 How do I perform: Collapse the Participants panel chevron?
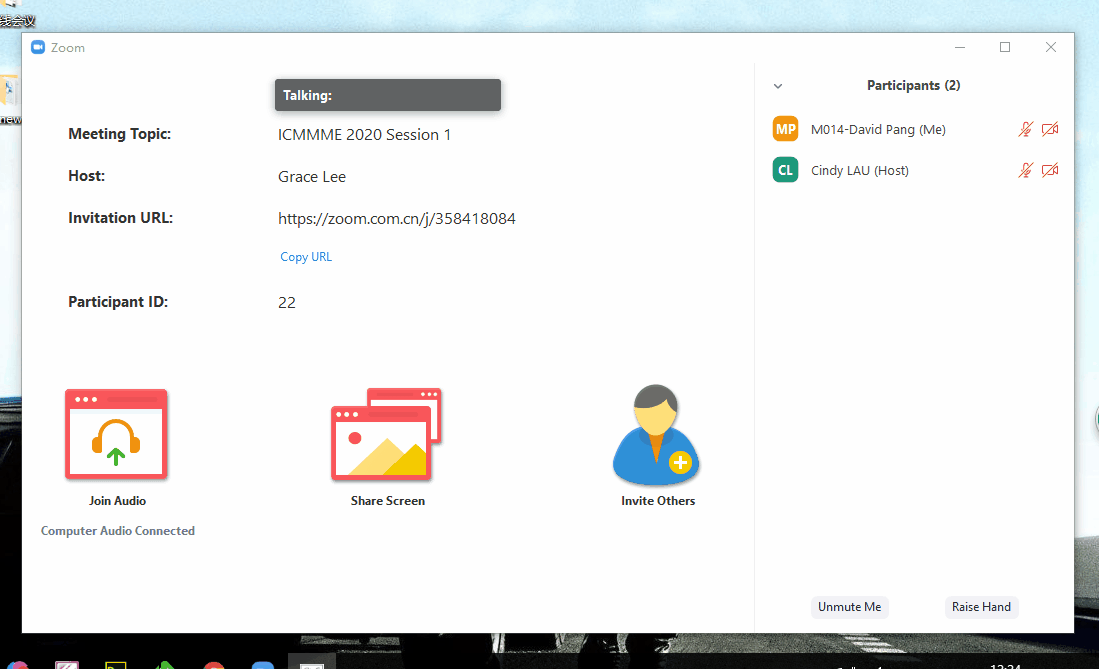778,86
